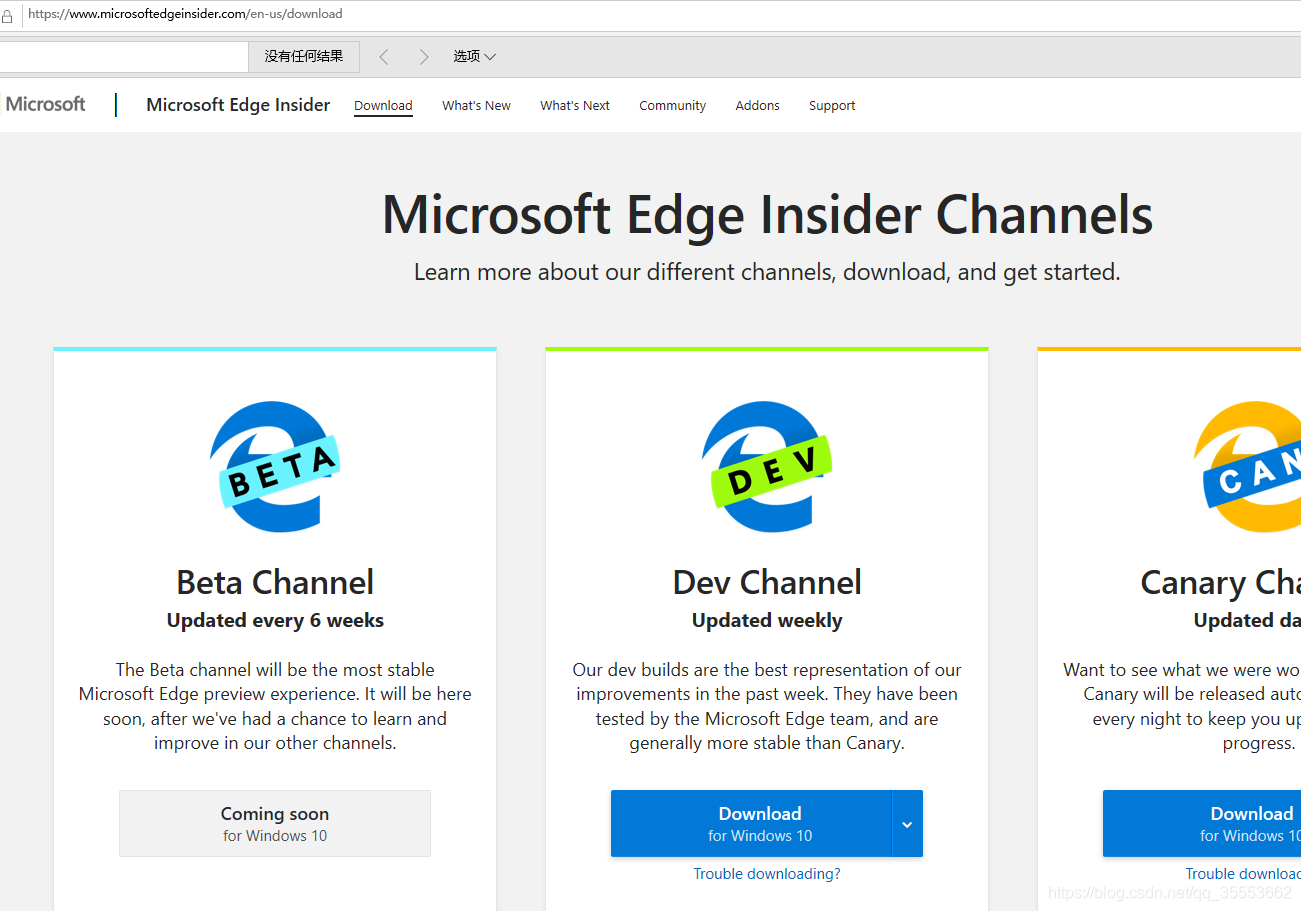Open the Community nav item

click(673, 106)
